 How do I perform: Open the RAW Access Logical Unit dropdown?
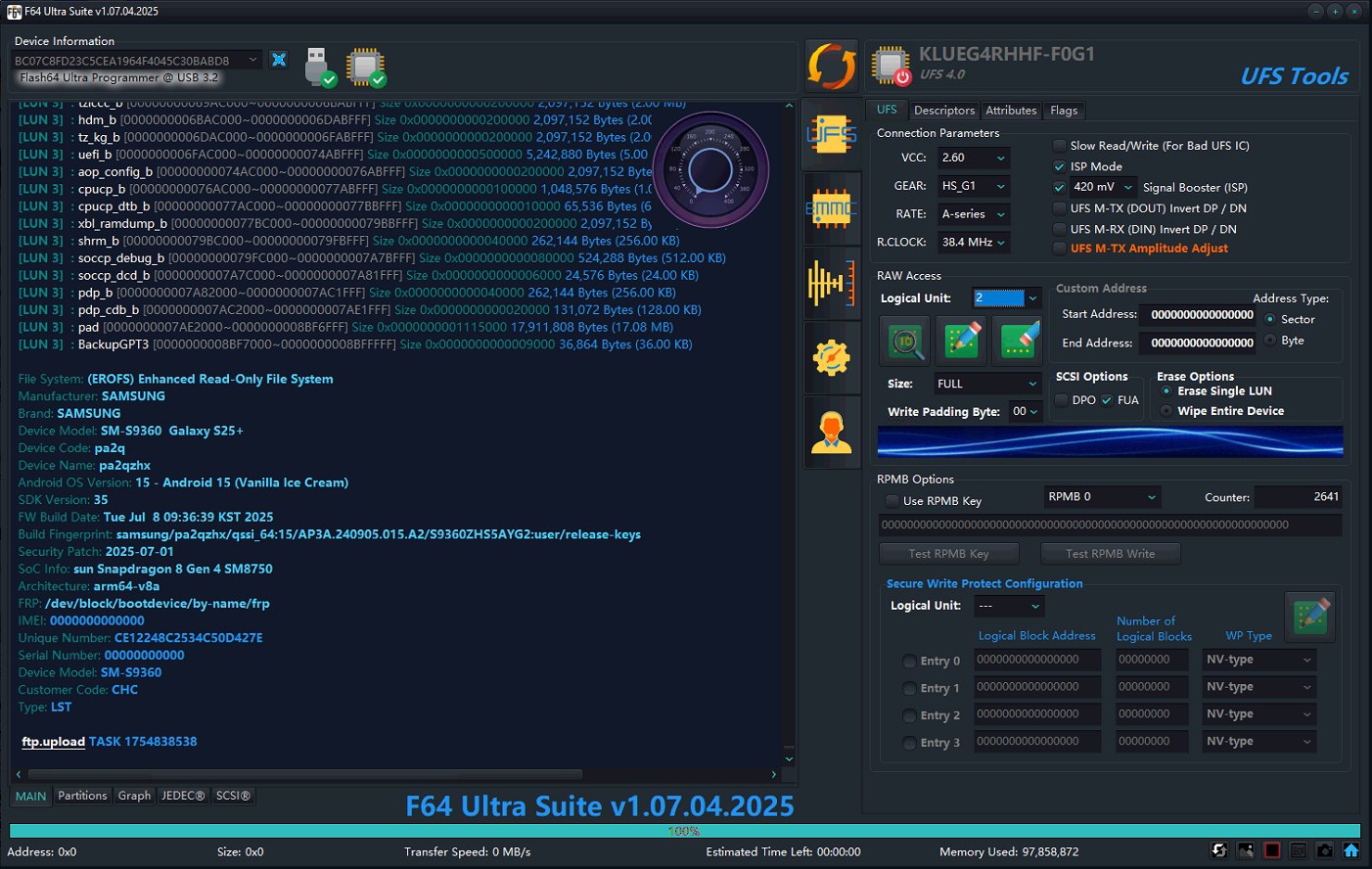point(1007,297)
